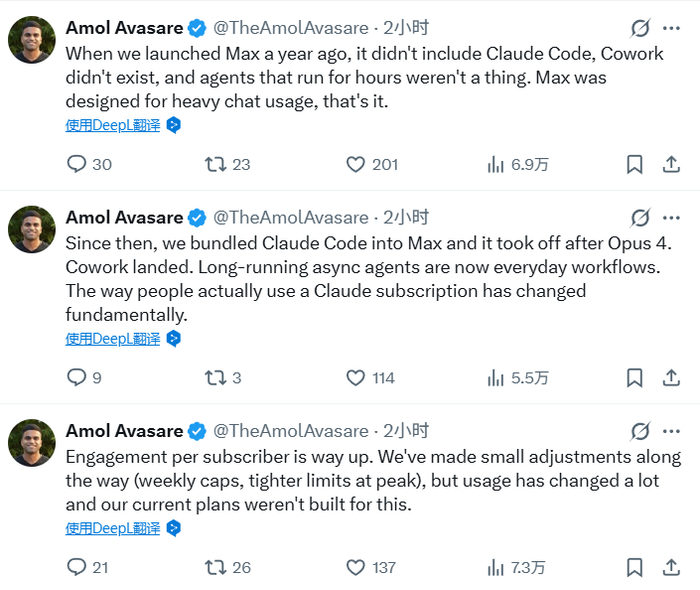
Task: Reply to the tweet with 9 replies
Action: pos(77,377)
